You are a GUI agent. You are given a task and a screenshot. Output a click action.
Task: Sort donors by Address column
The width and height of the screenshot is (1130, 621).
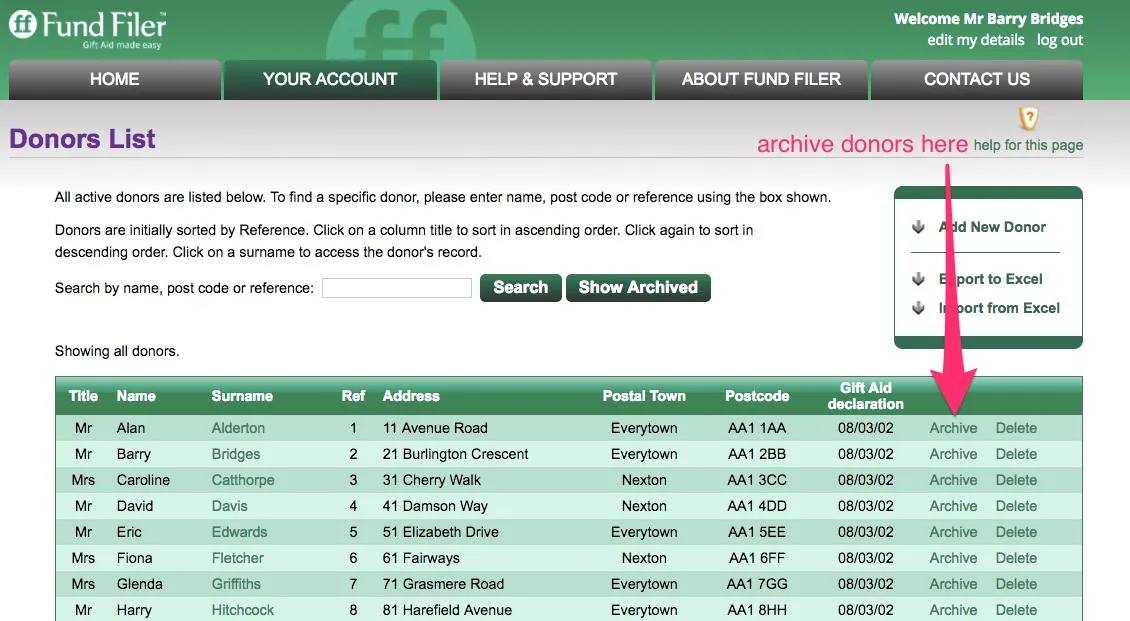point(411,396)
